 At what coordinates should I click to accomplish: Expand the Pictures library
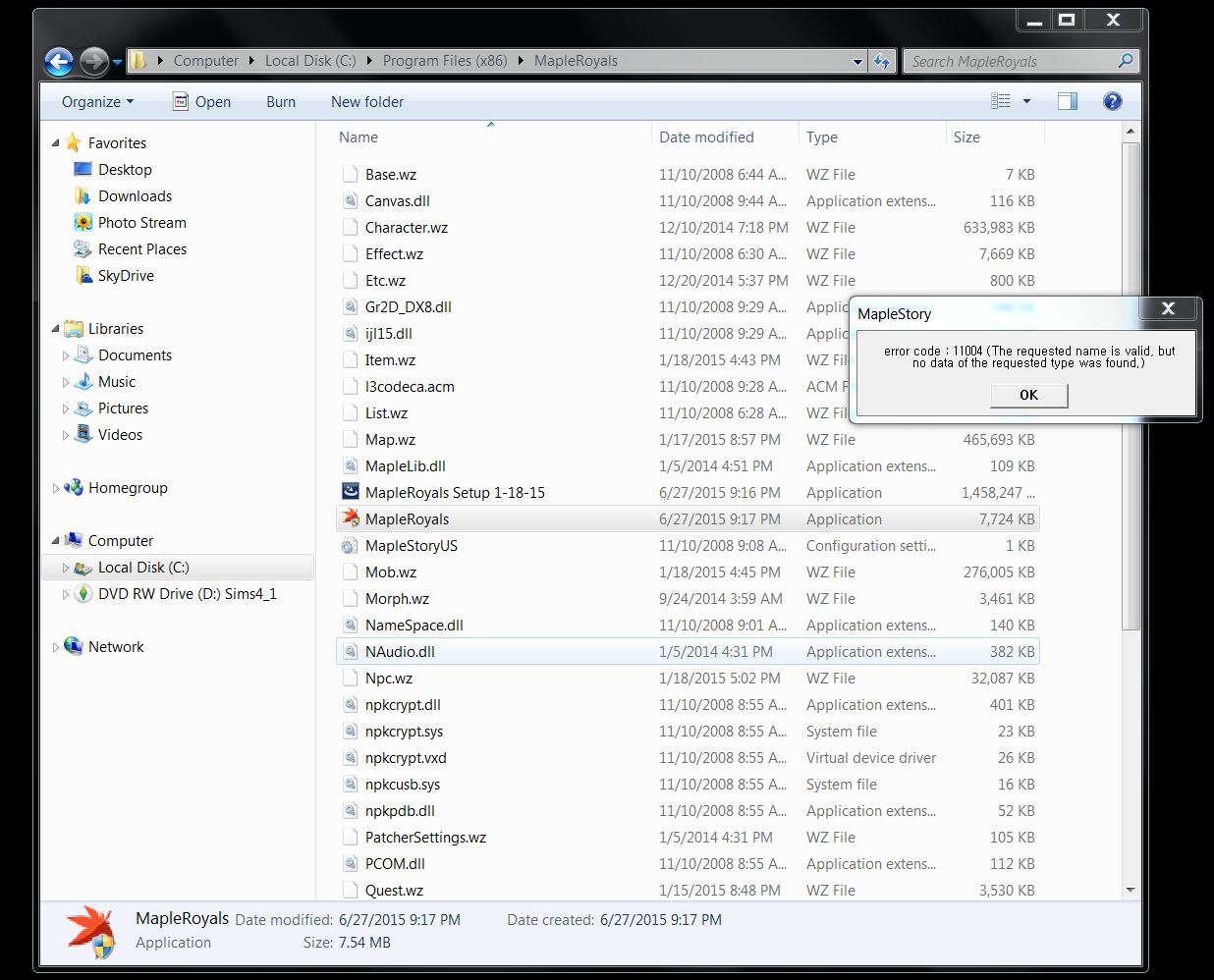[66, 408]
